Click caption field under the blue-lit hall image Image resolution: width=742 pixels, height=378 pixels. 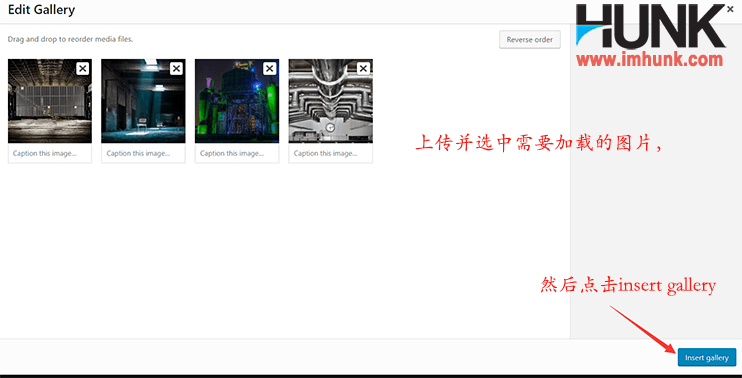(x=143, y=153)
